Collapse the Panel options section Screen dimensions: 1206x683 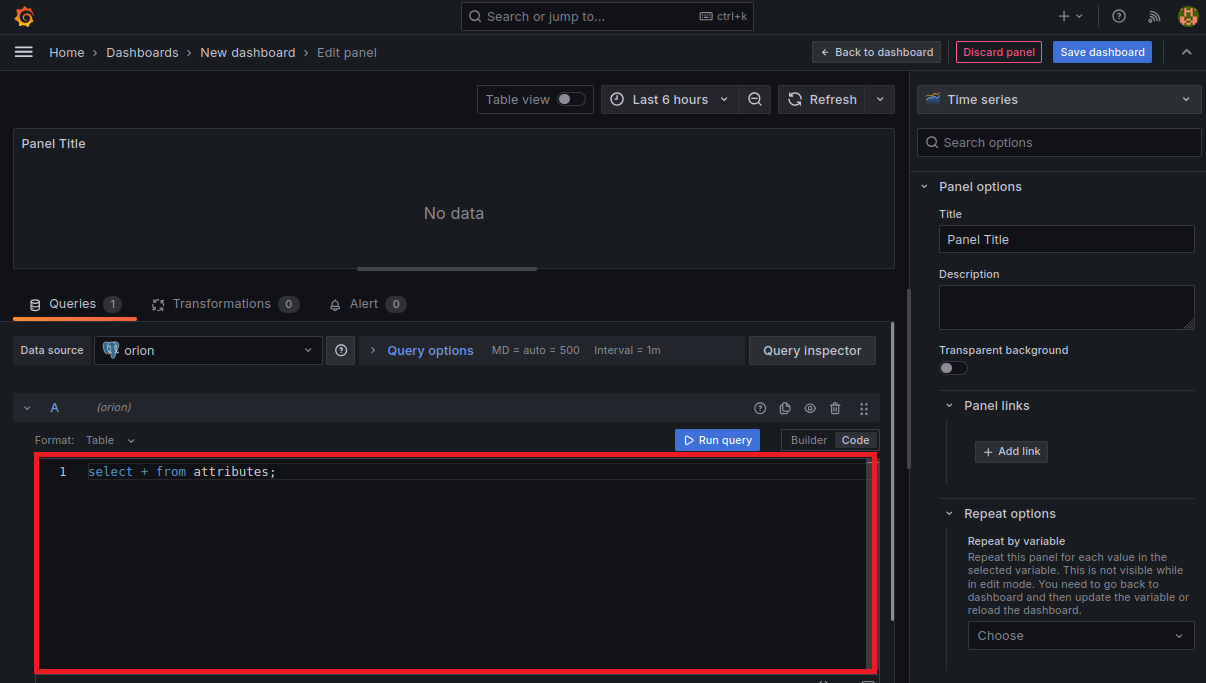point(925,187)
